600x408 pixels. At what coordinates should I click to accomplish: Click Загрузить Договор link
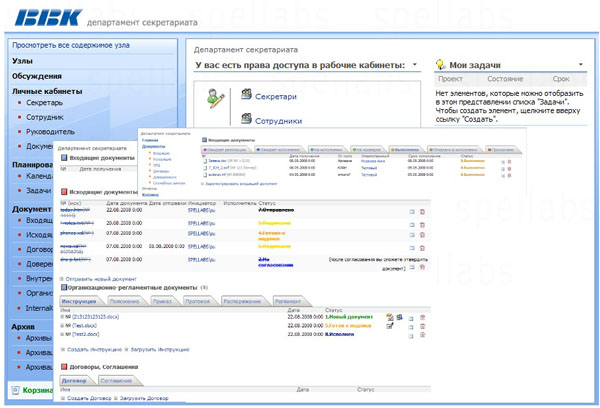144,398
